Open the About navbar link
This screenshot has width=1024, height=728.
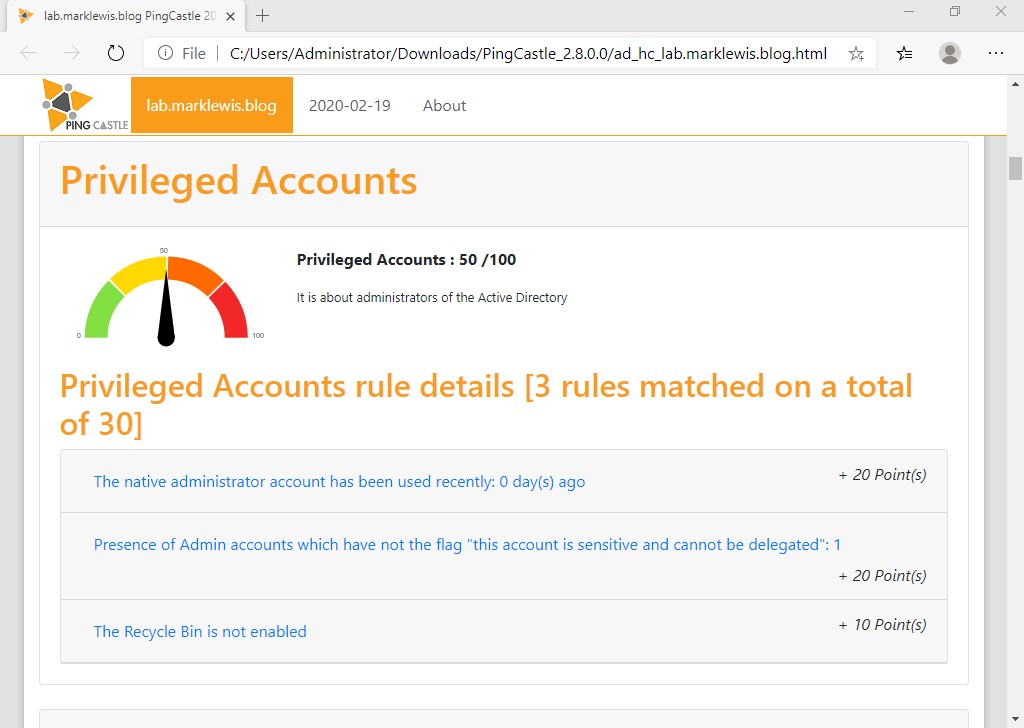click(444, 105)
